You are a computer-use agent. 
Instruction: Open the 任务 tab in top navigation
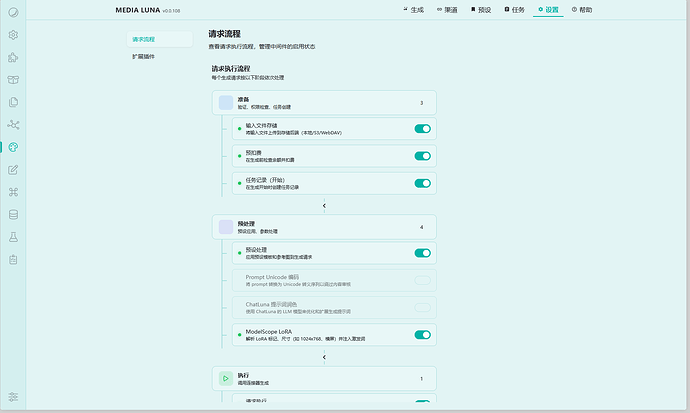[x=514, y=9]
